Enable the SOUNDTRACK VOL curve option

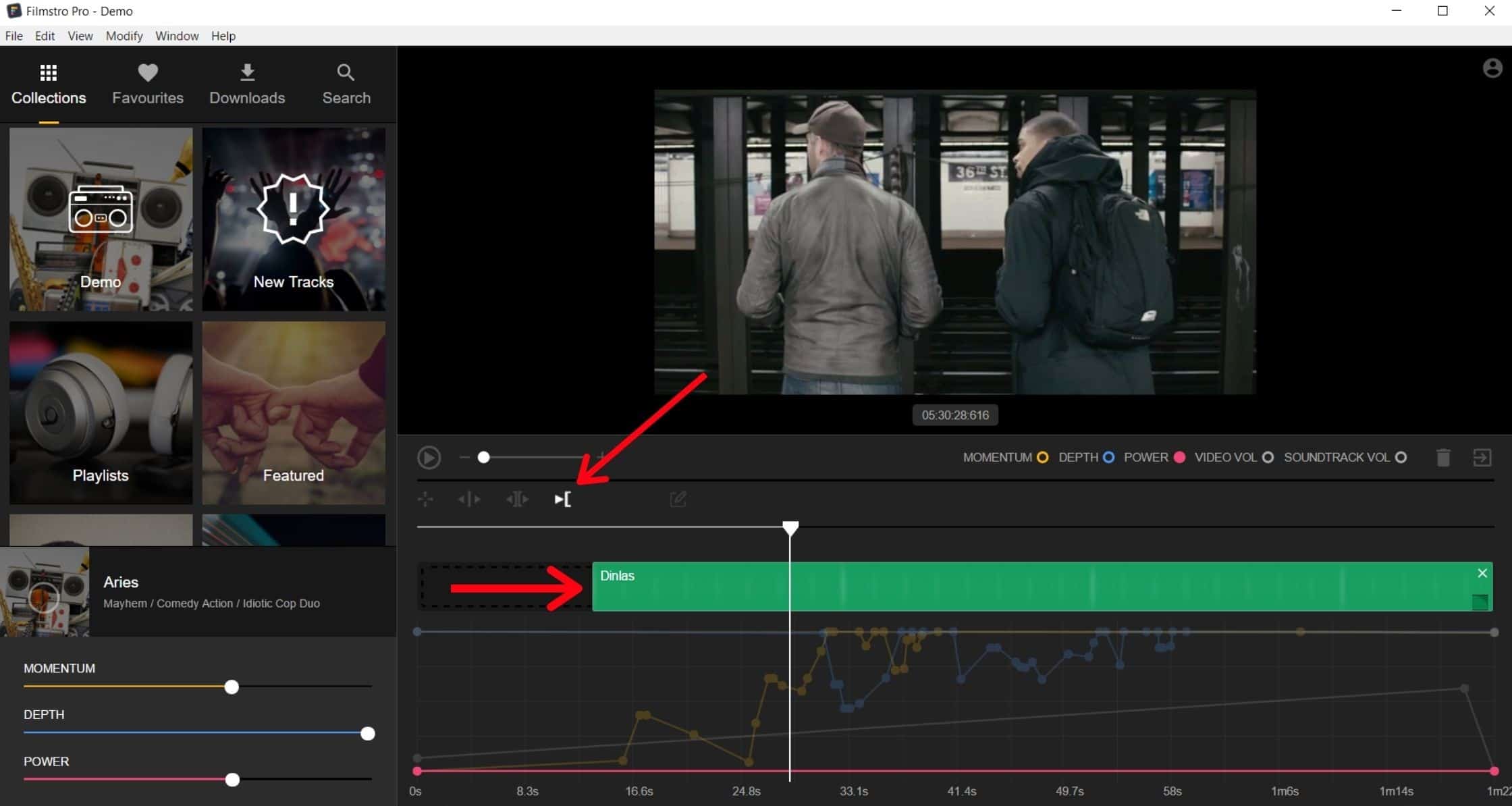tap(1401, 458)
